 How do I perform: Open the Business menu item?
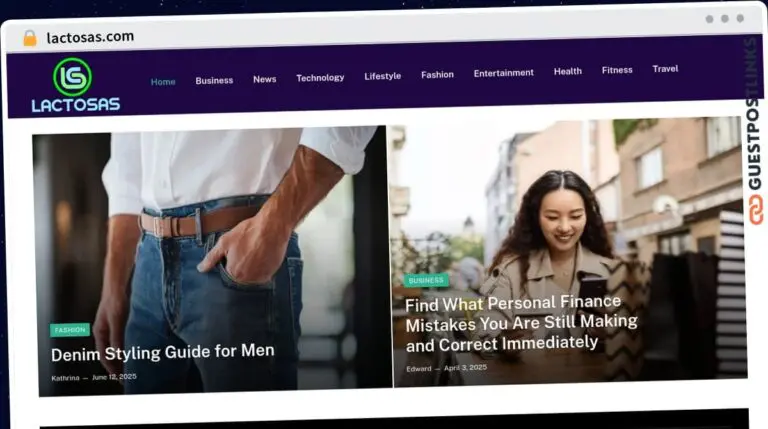pyautogui.click(x=214, y=81)
